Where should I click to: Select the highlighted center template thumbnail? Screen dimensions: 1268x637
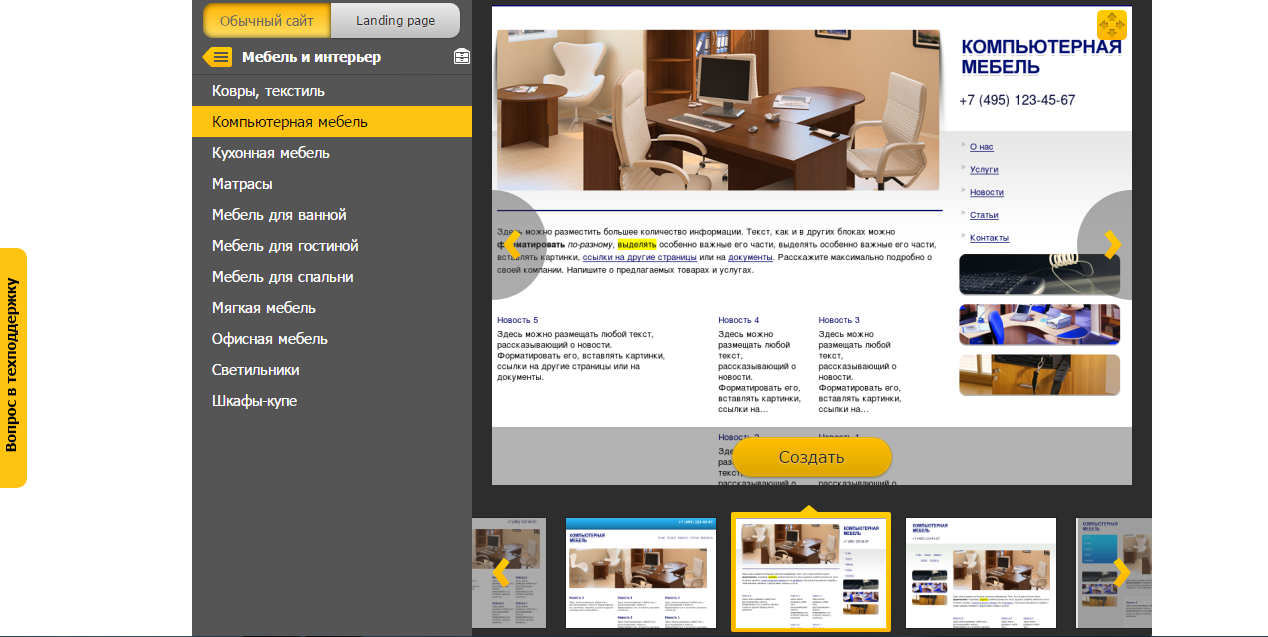(811, 573)
